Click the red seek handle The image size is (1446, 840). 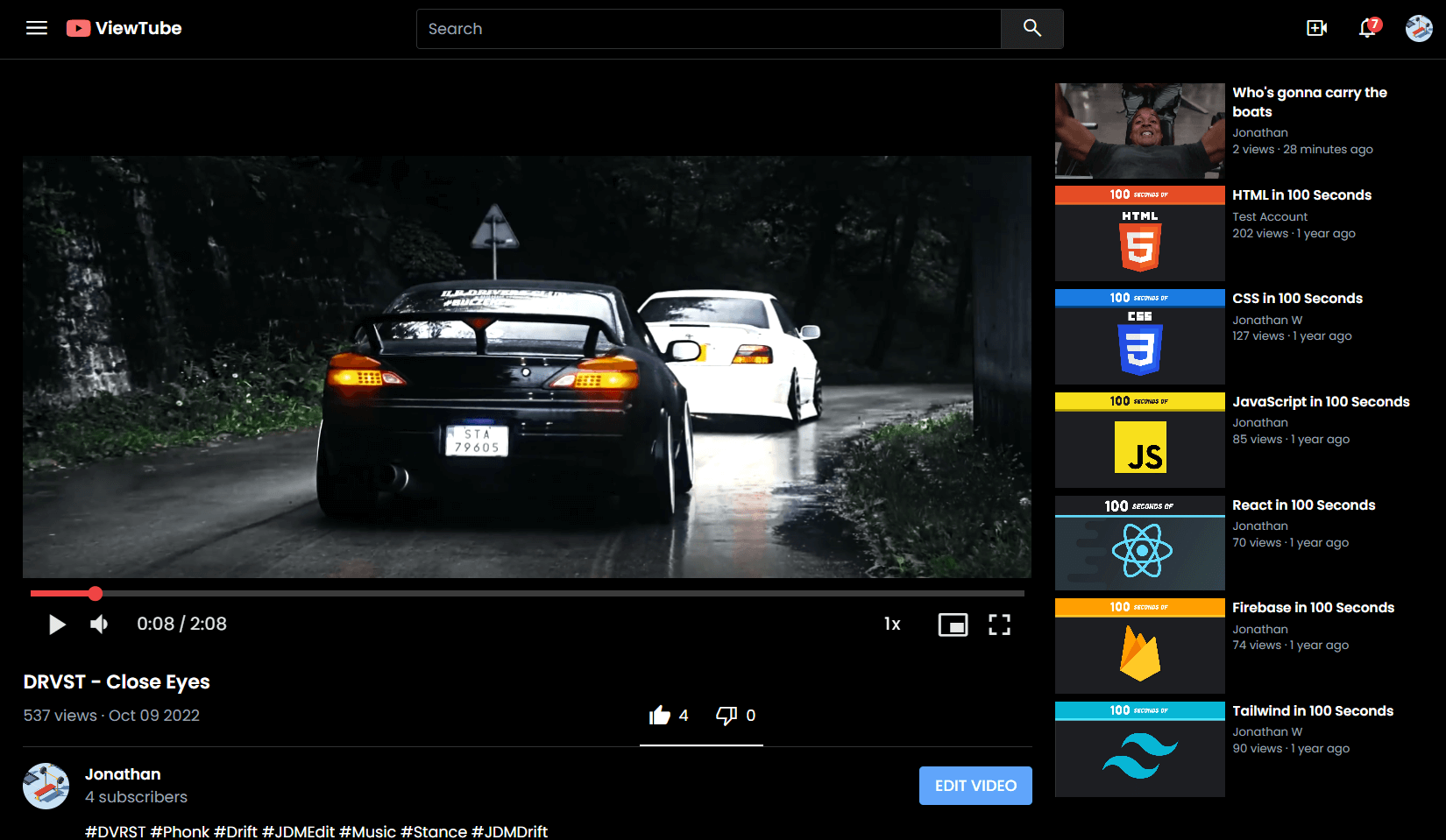click(x=96, y=594)
